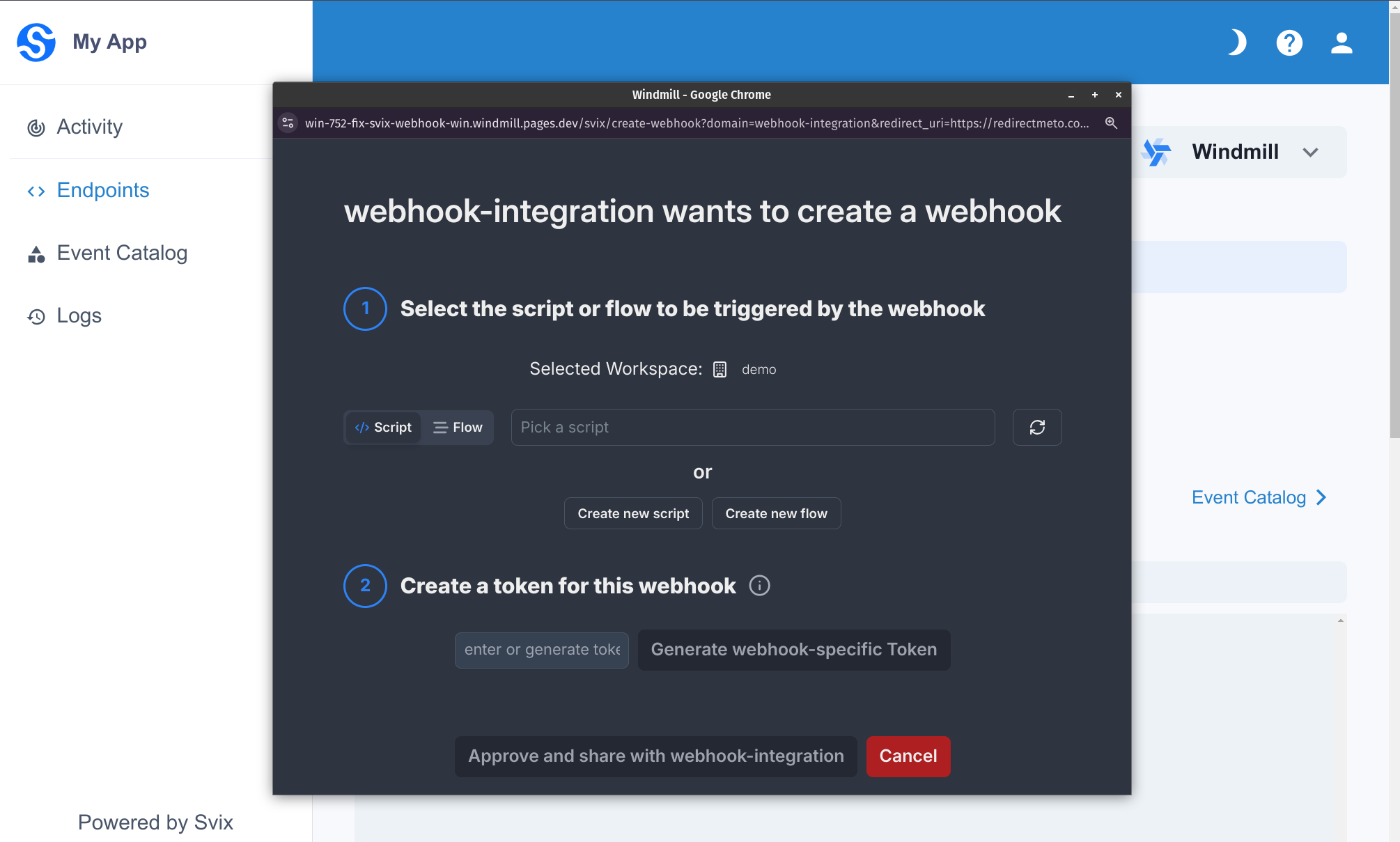Refresh the script list with reload icon

coord(1037,427)
